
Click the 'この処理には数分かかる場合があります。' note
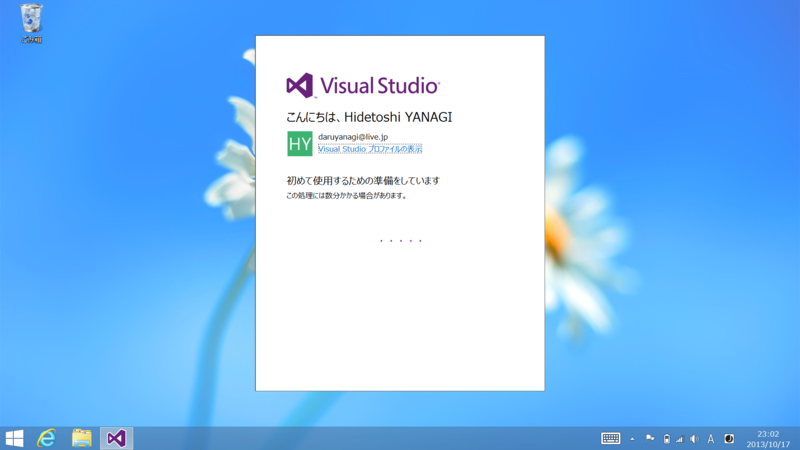pos(346,195)
